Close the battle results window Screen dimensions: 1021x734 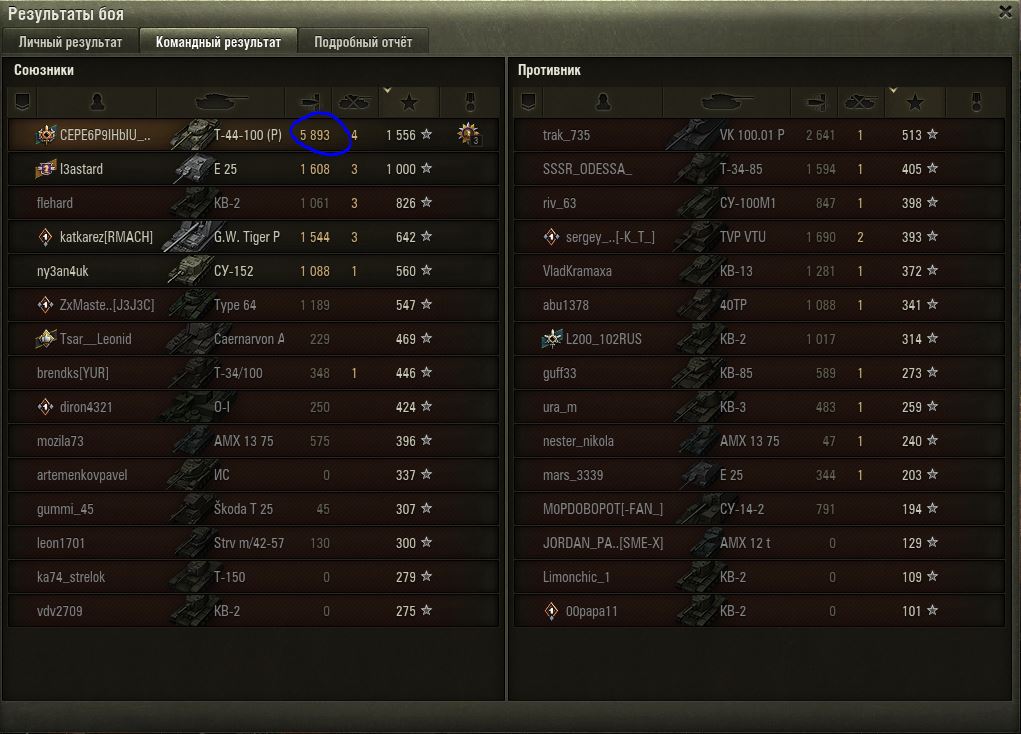tap(1005, 12)
